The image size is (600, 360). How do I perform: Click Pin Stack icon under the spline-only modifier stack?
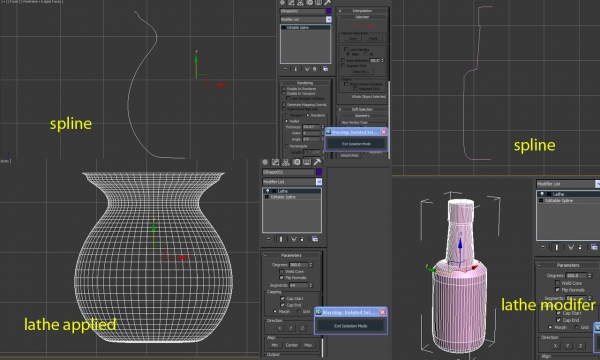click(x=285, y=69)
